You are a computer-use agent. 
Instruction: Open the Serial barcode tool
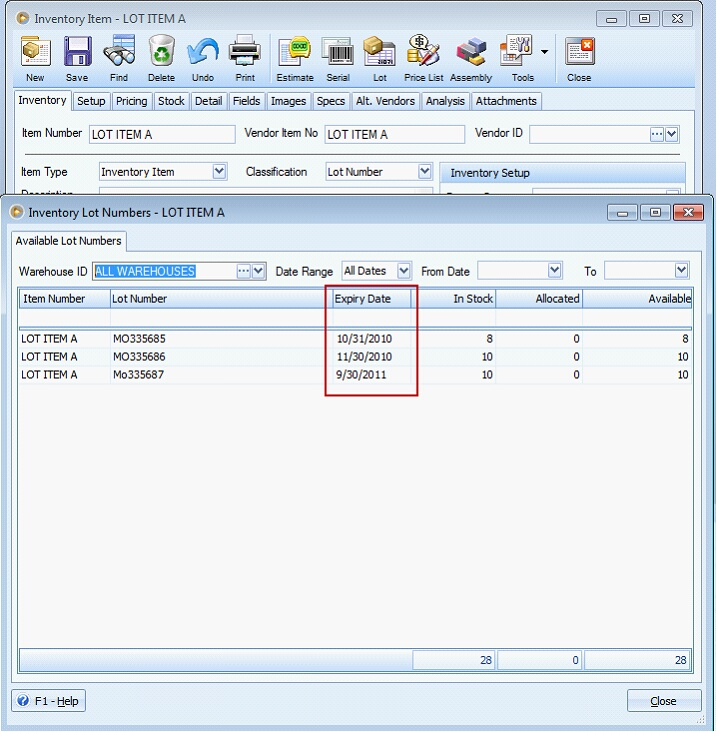(338, 58)
